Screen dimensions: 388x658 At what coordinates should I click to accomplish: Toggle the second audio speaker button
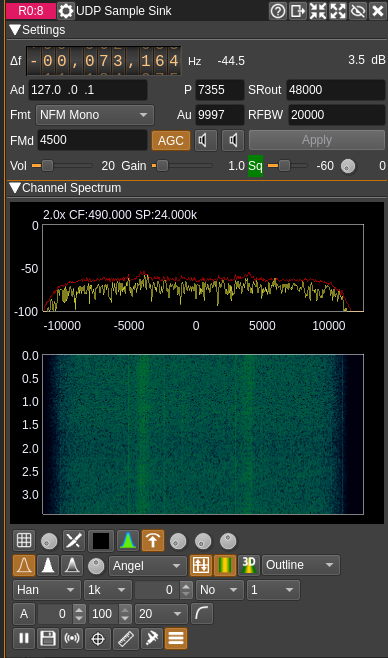coord(233,140)
